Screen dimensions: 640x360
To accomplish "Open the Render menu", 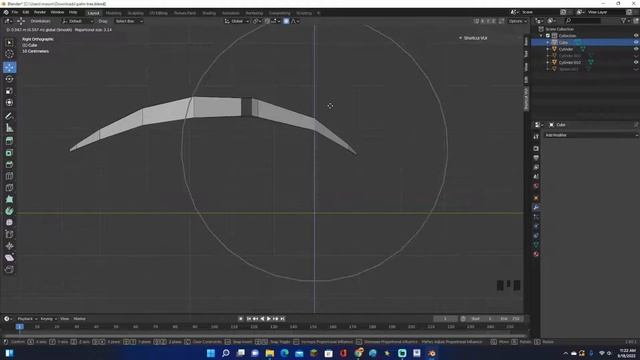I will point(40,12).
